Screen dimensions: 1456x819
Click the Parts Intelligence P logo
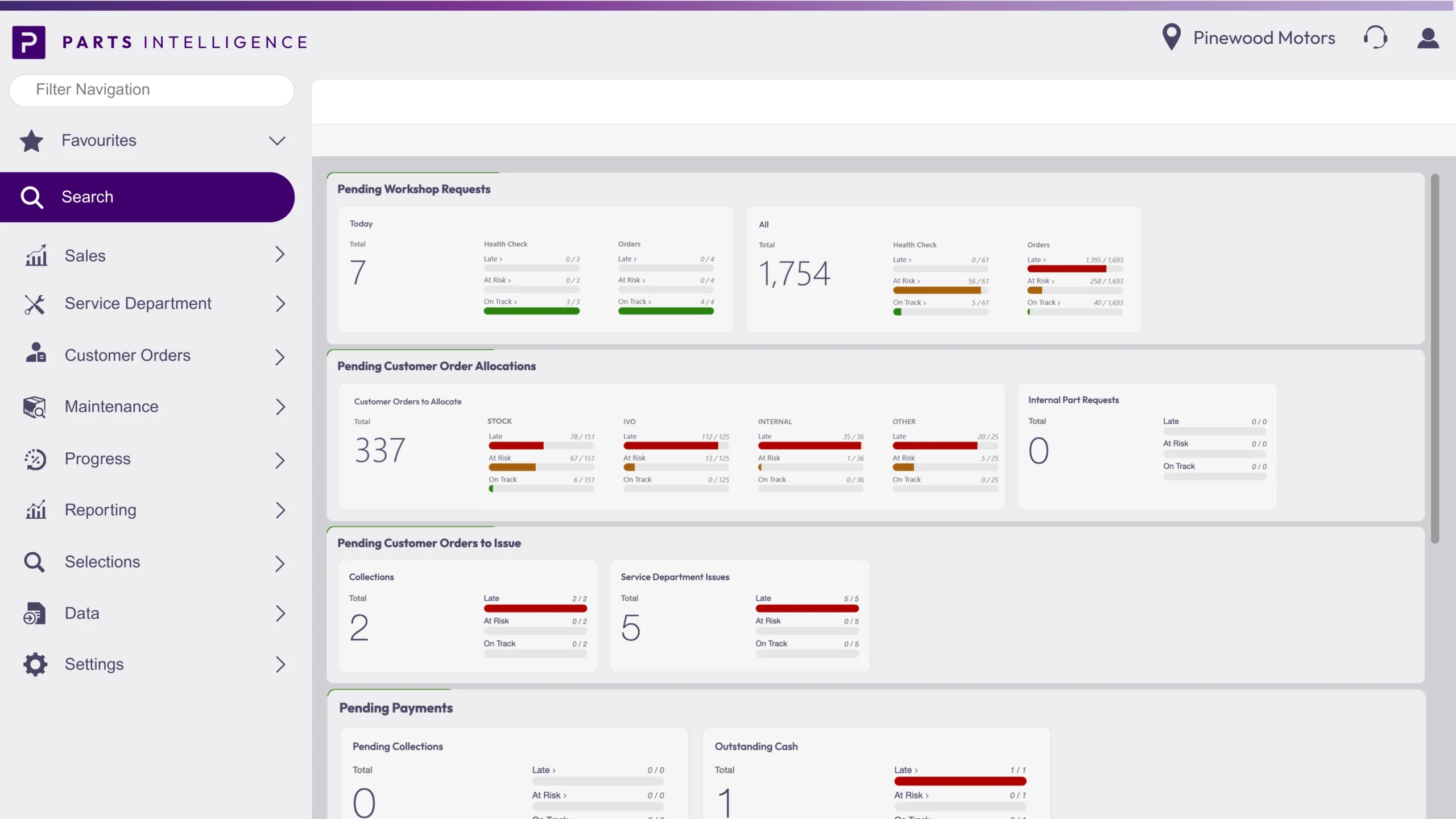28,42
